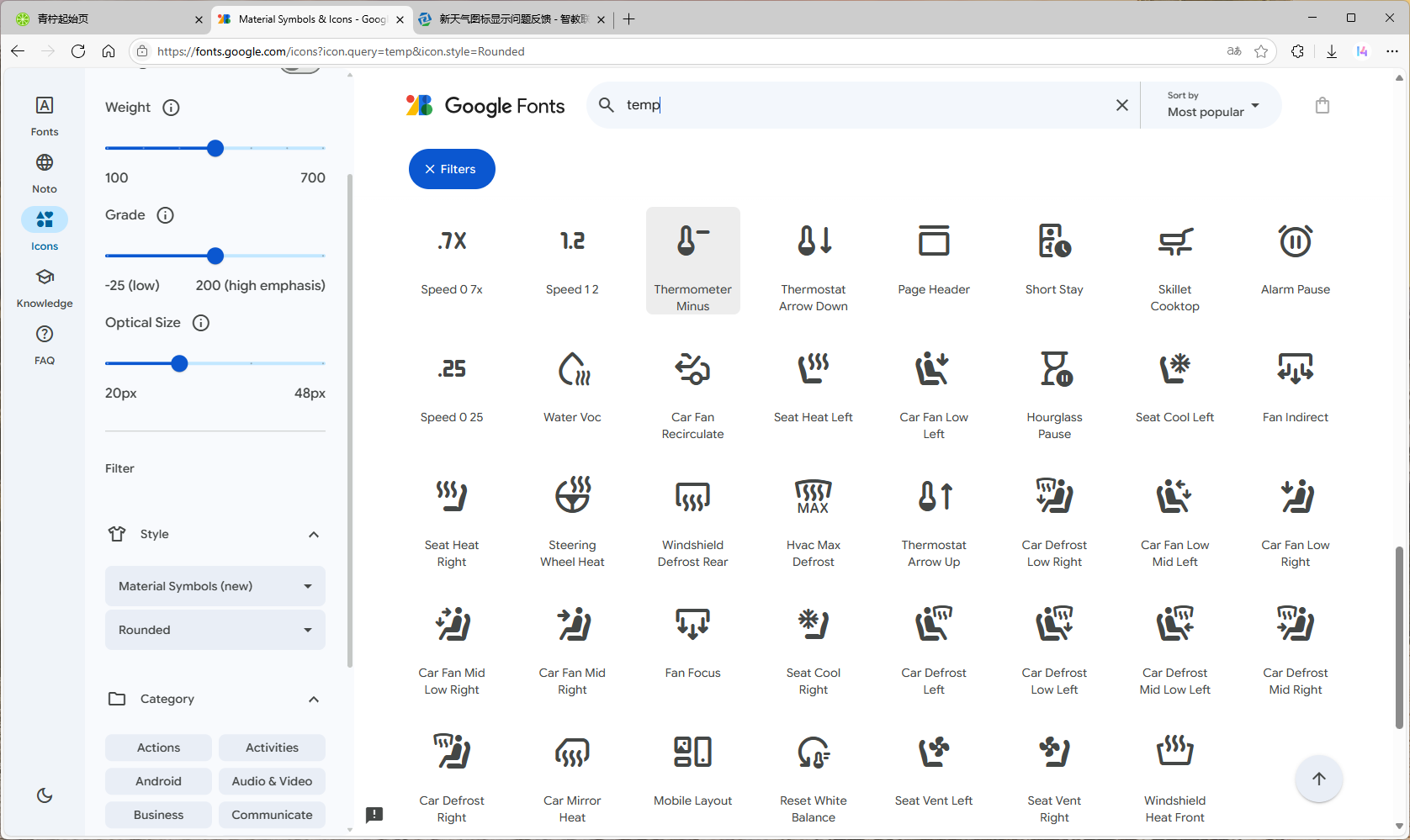Select the Thermostat Arrow Down icon
Screen dimensions: 1410x840
click(x=813, y=261)
